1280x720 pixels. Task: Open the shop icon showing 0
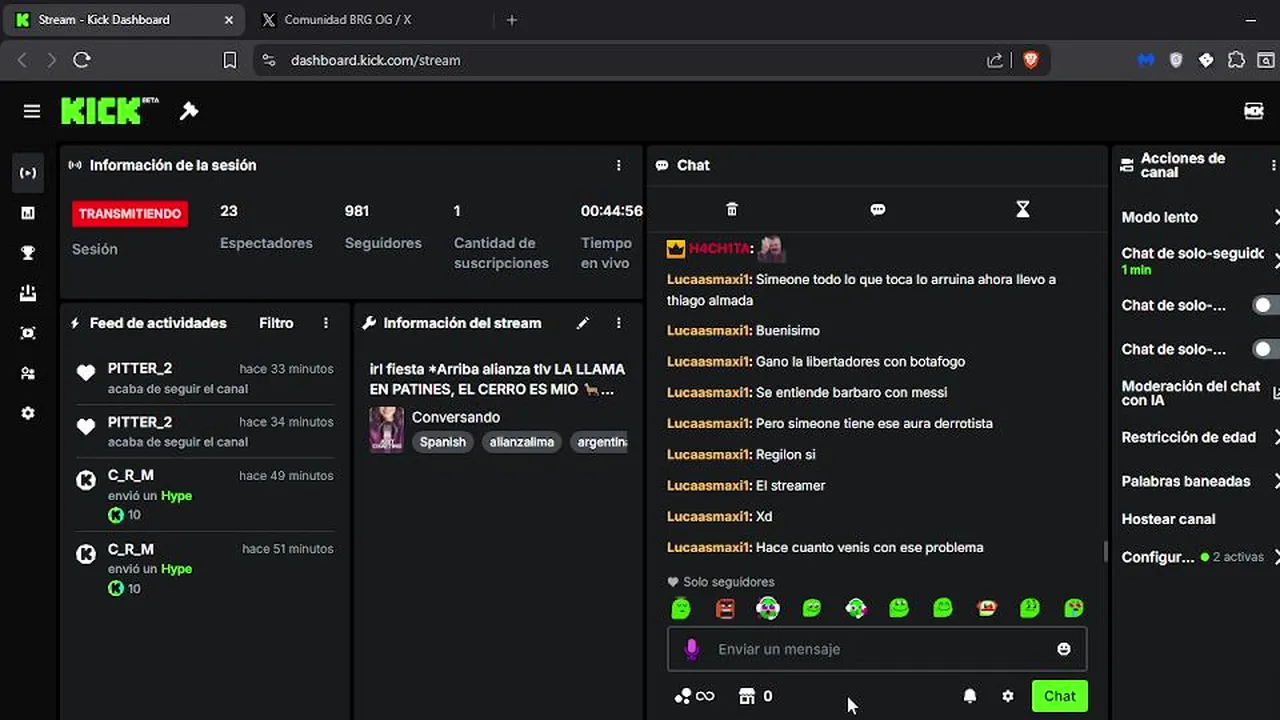755,696
